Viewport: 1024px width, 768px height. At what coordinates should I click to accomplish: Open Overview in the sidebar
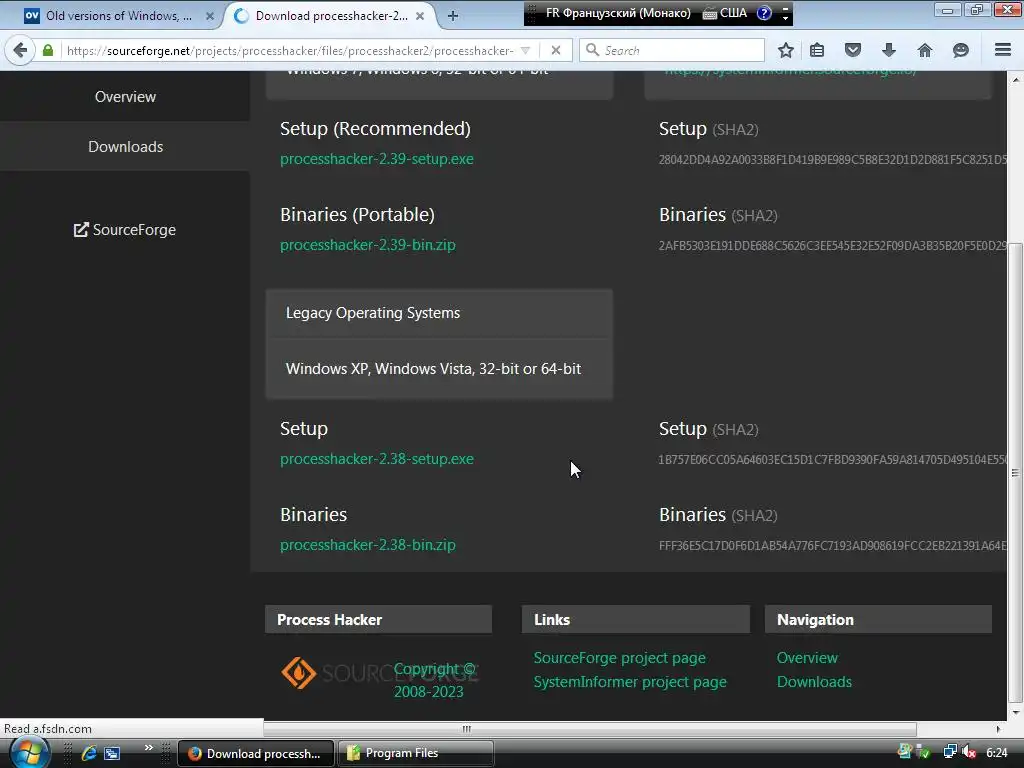(x=125, y=97)
